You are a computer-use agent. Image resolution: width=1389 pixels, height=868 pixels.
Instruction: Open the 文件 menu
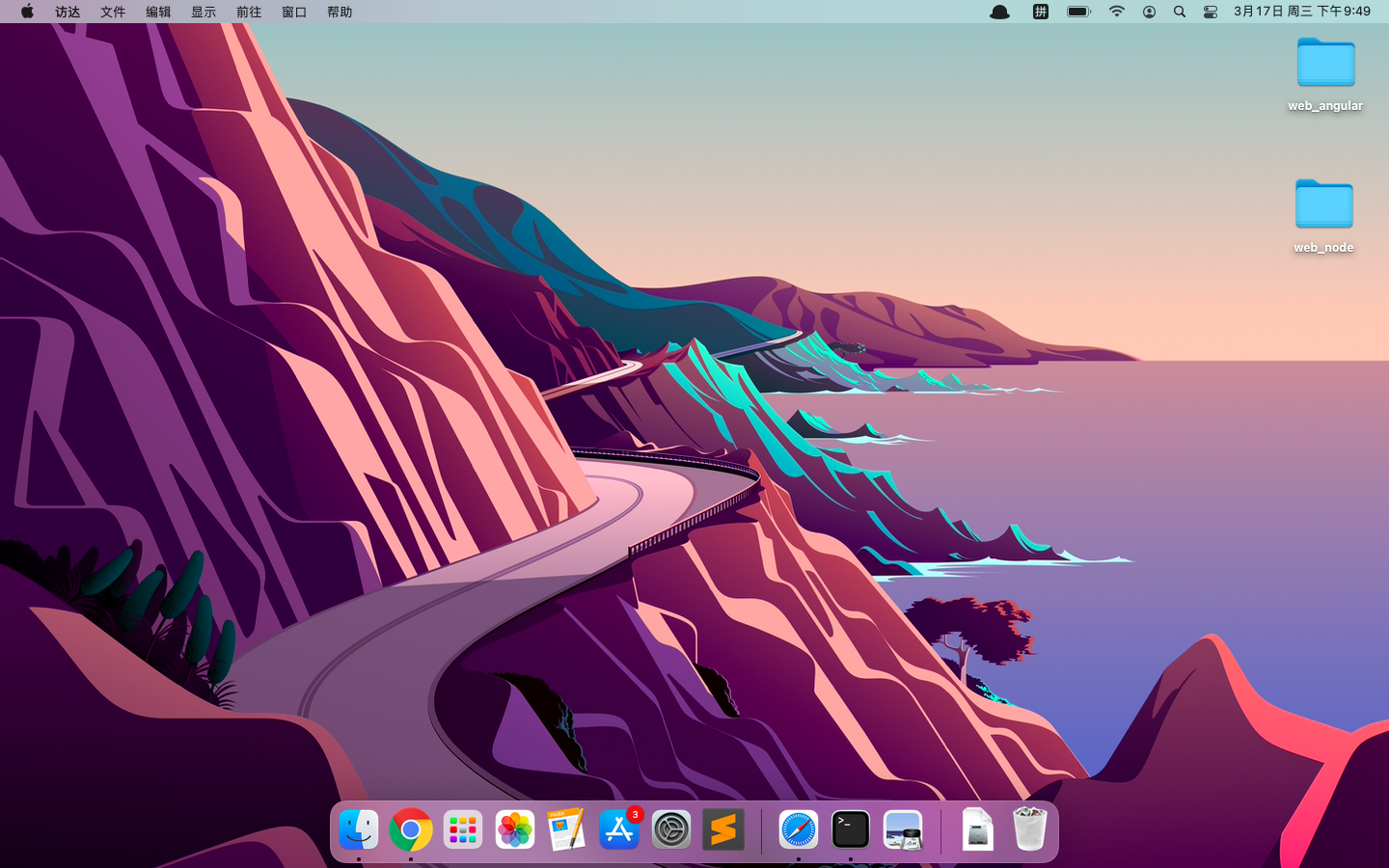coord(113,12)
